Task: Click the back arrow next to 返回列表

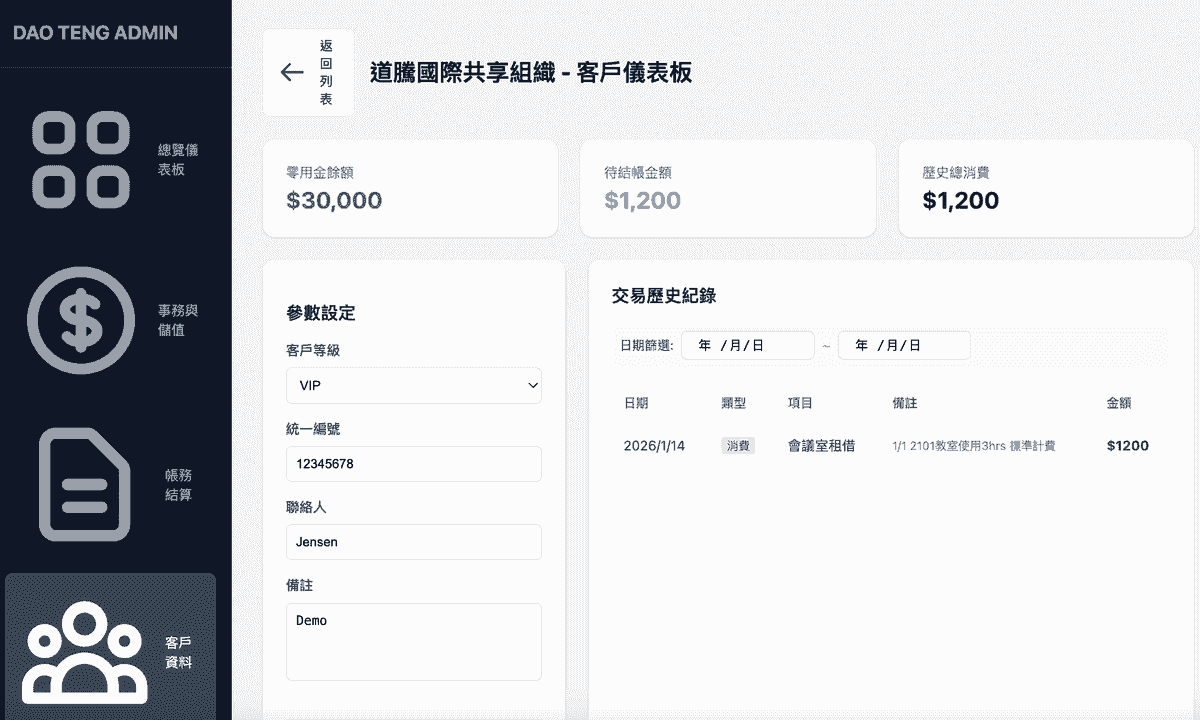Action: (x=291, y=72)
